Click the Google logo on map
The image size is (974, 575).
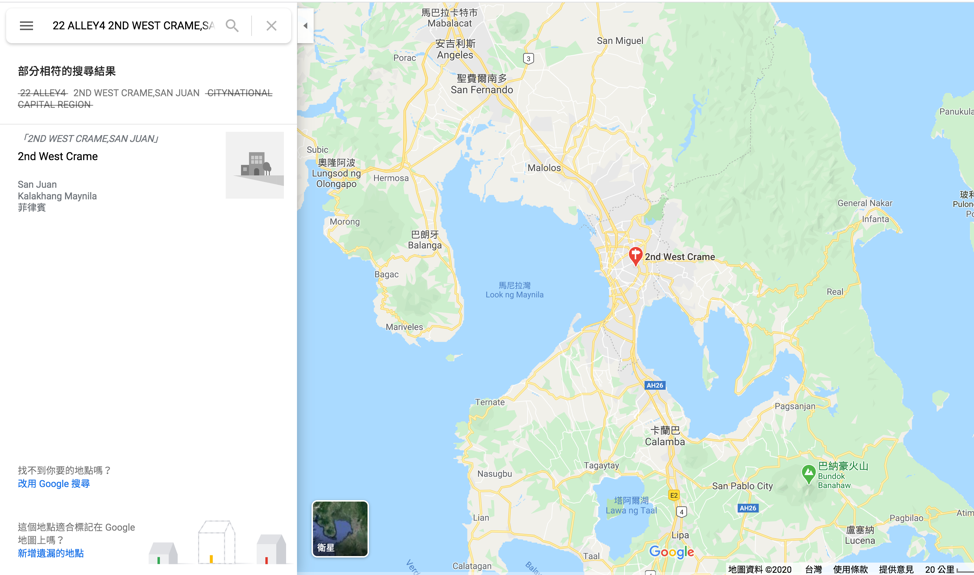coord(671,552)
